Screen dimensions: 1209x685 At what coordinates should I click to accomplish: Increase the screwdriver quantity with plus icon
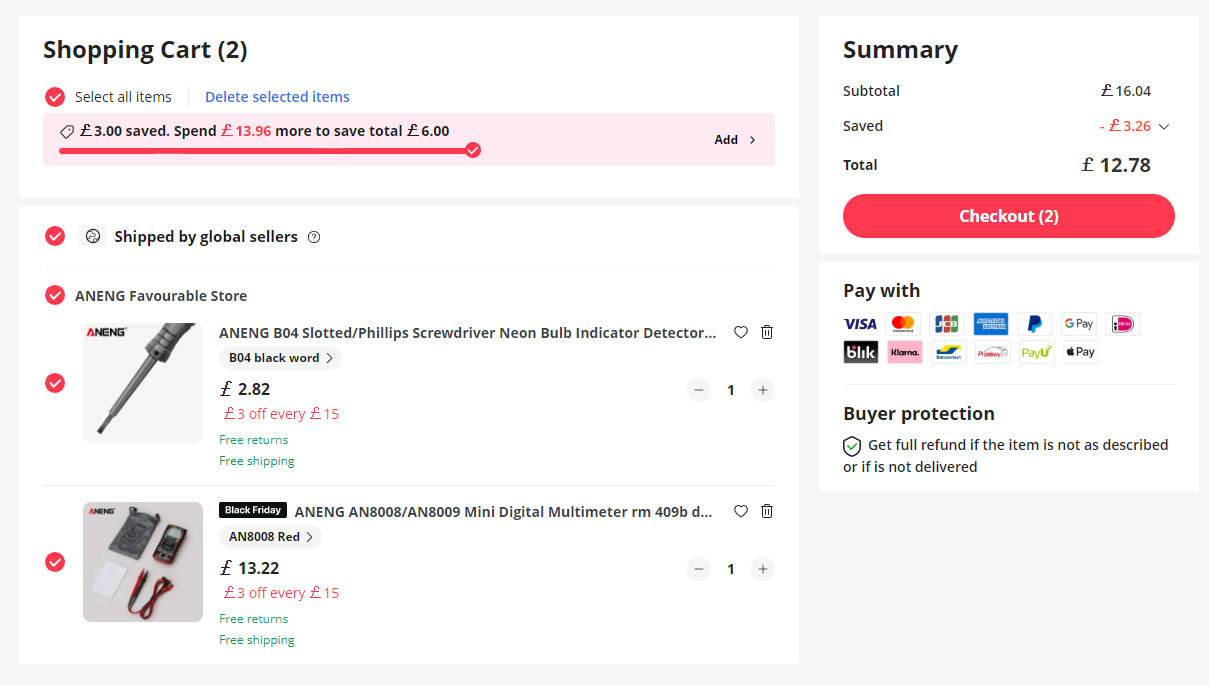click(763, 390)
